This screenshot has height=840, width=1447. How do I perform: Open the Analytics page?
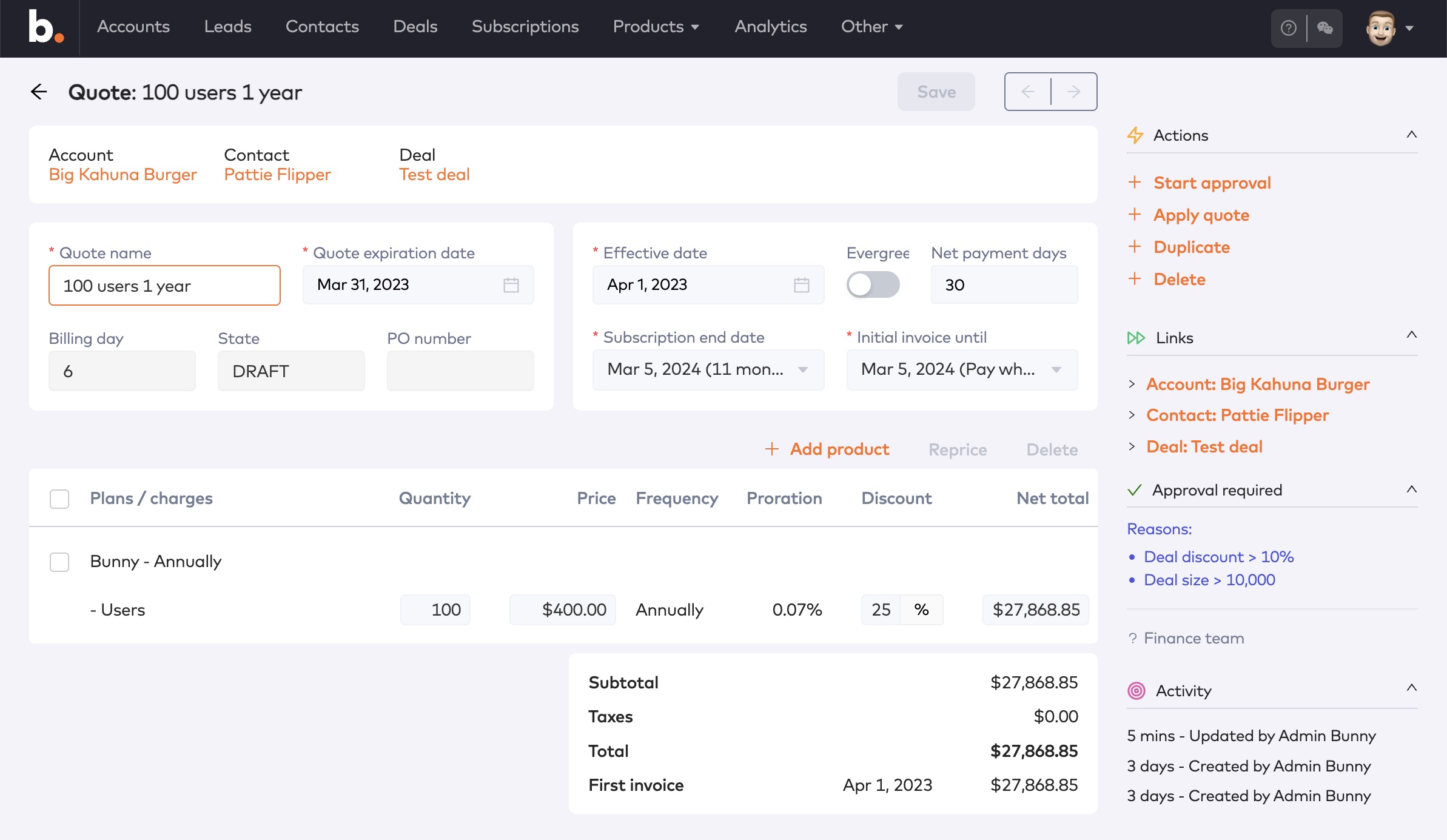click(771, 27)
